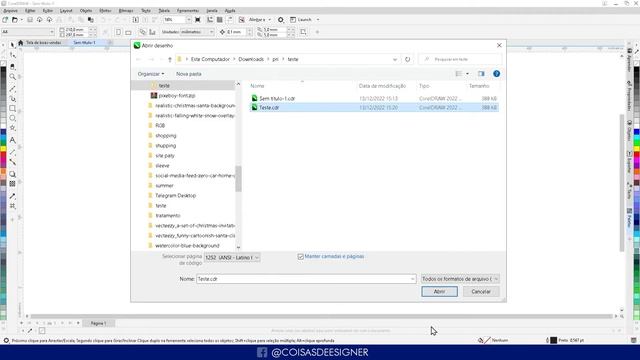This screenshot has height=360, width=640.
Task: Click the Pesquisar em teste search box
Action: click(460, 60)
